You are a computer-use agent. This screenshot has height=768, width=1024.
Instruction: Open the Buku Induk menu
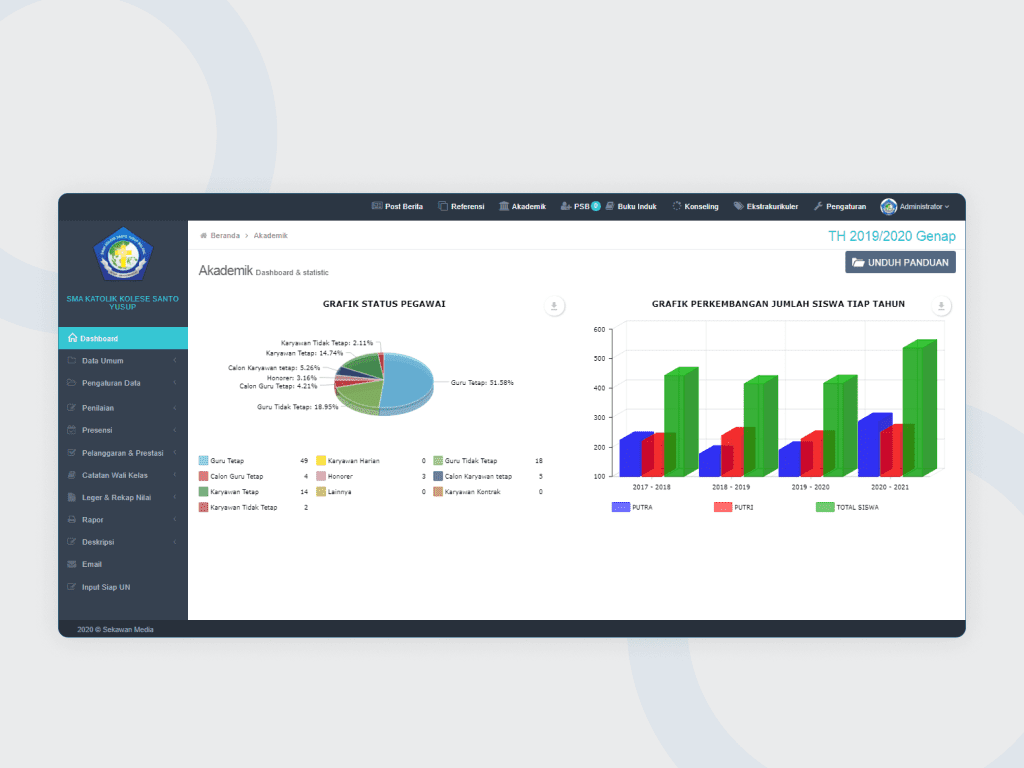click(x=631, y=206)
